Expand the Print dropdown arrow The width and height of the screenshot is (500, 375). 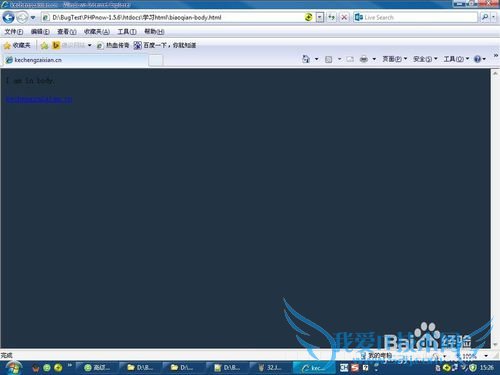click(x=374, y=59)
